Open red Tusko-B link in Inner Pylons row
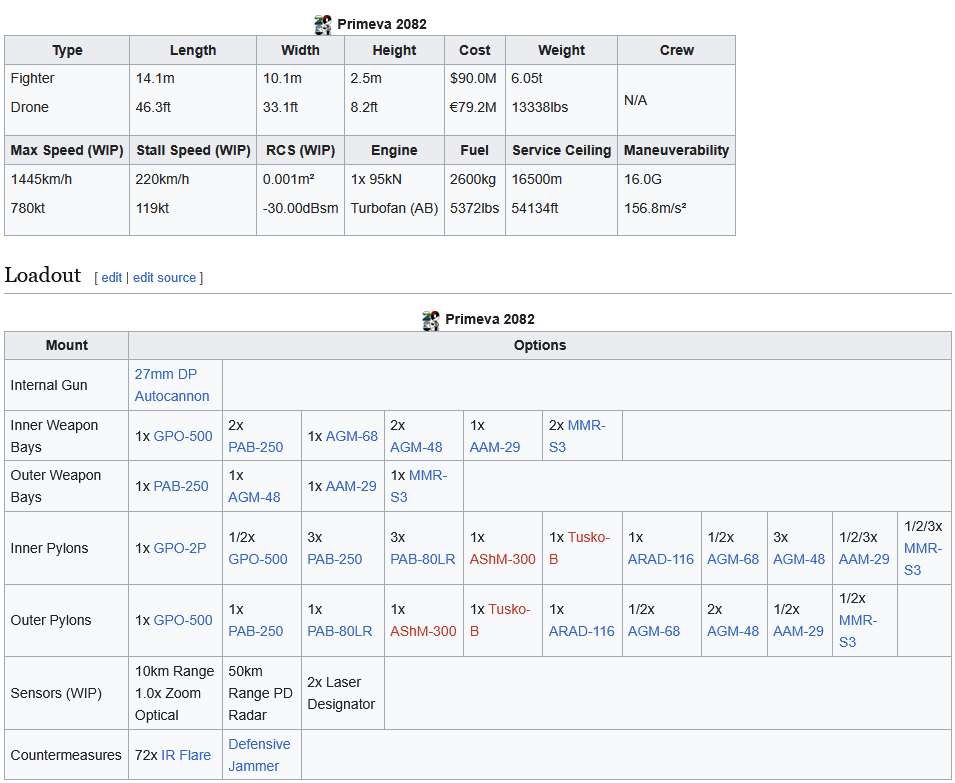 coord(579,549)
